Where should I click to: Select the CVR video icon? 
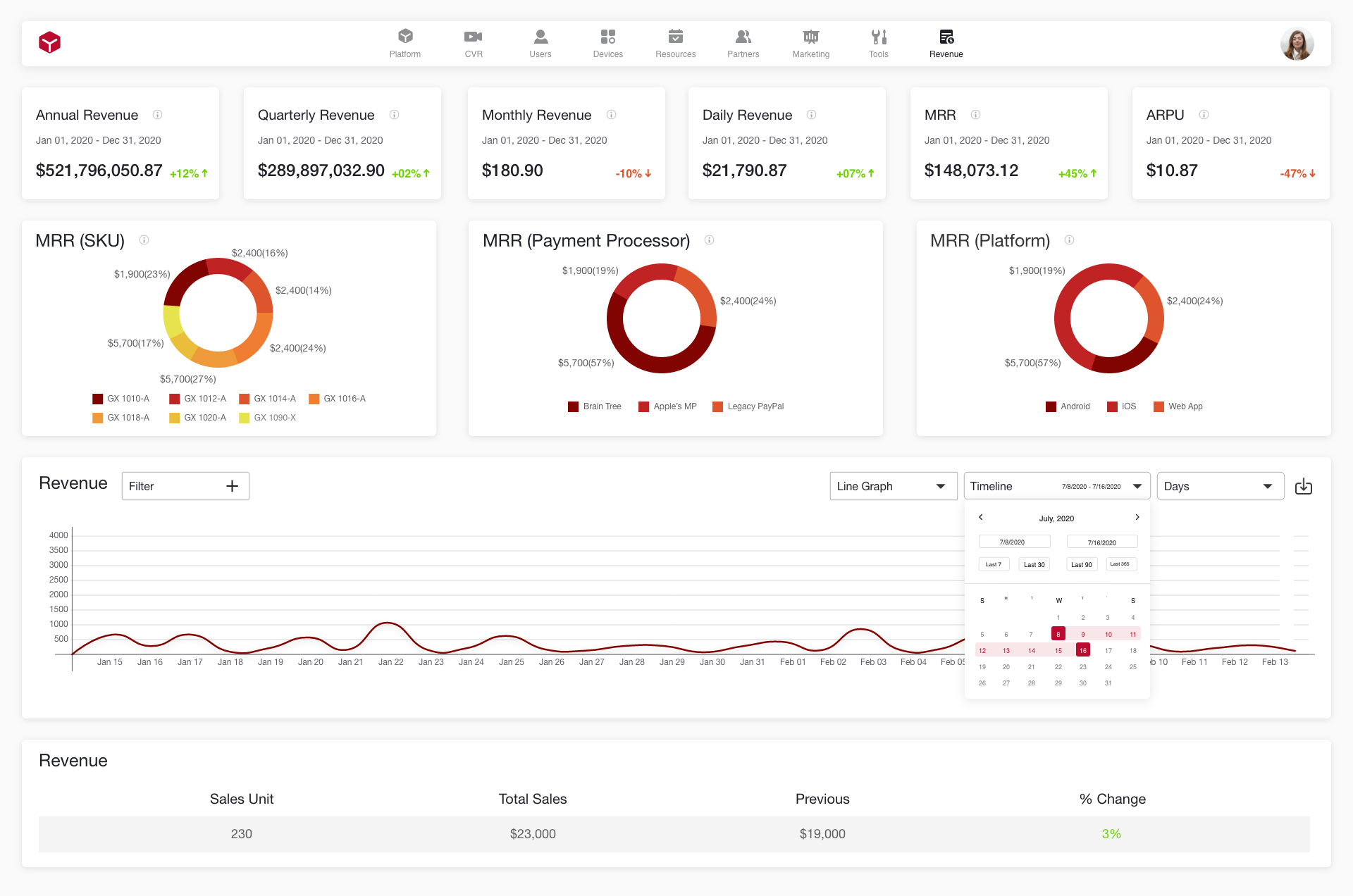[x=473, y=37]
